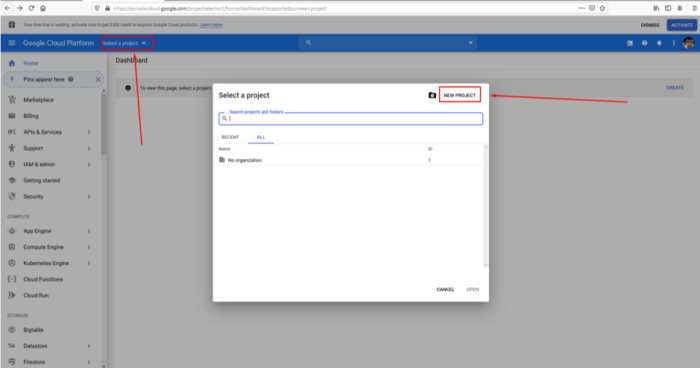Click CANCEL in the project dialog

pyautogui.click(x=445, y=289)
